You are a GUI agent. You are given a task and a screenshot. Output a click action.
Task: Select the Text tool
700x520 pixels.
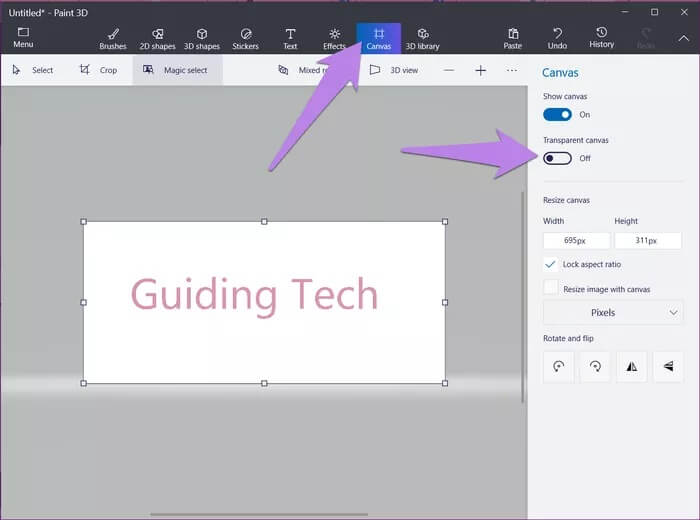point(290,39)
